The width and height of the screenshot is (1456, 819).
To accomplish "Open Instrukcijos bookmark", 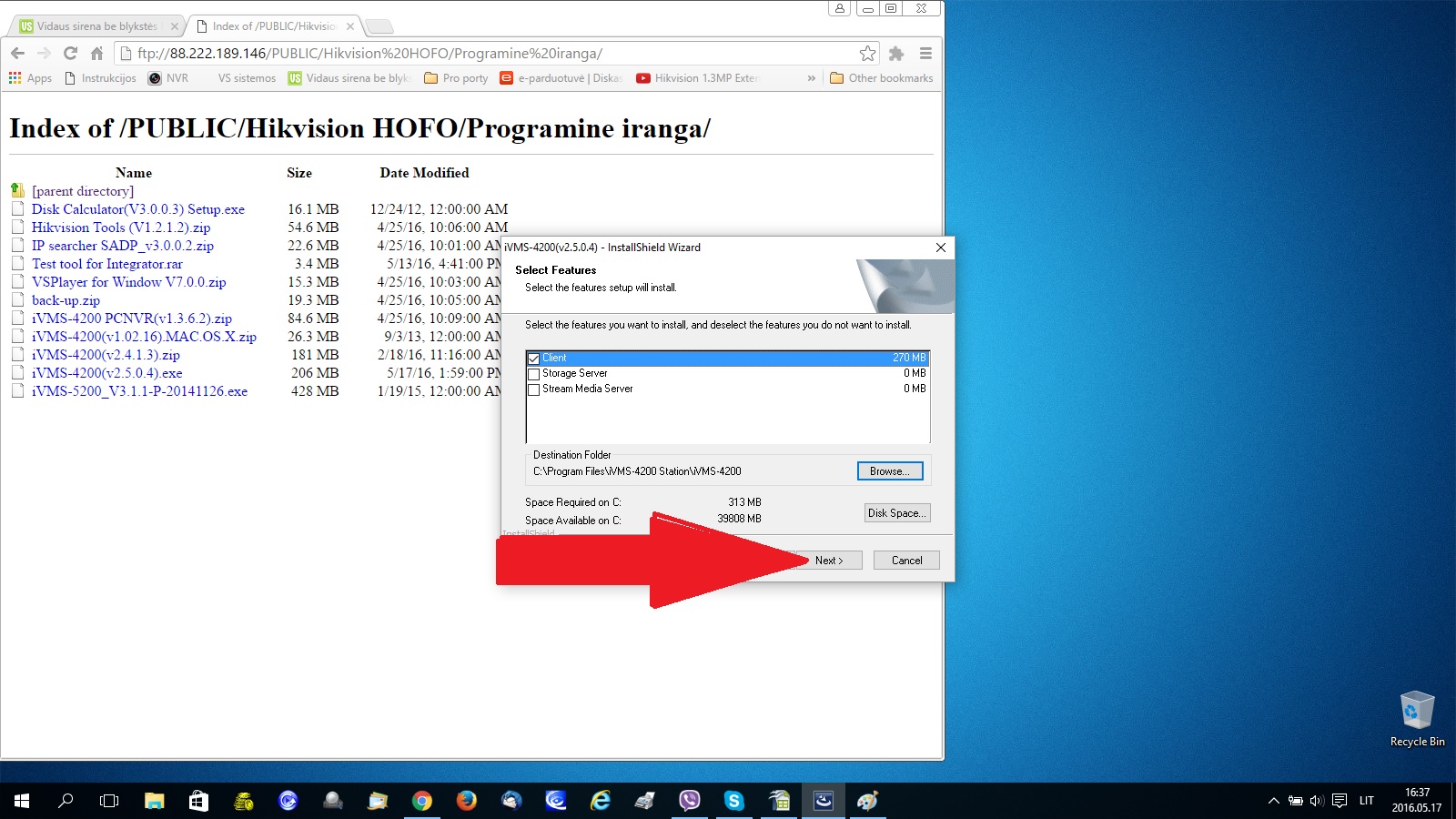I will (x=100, y=78).
